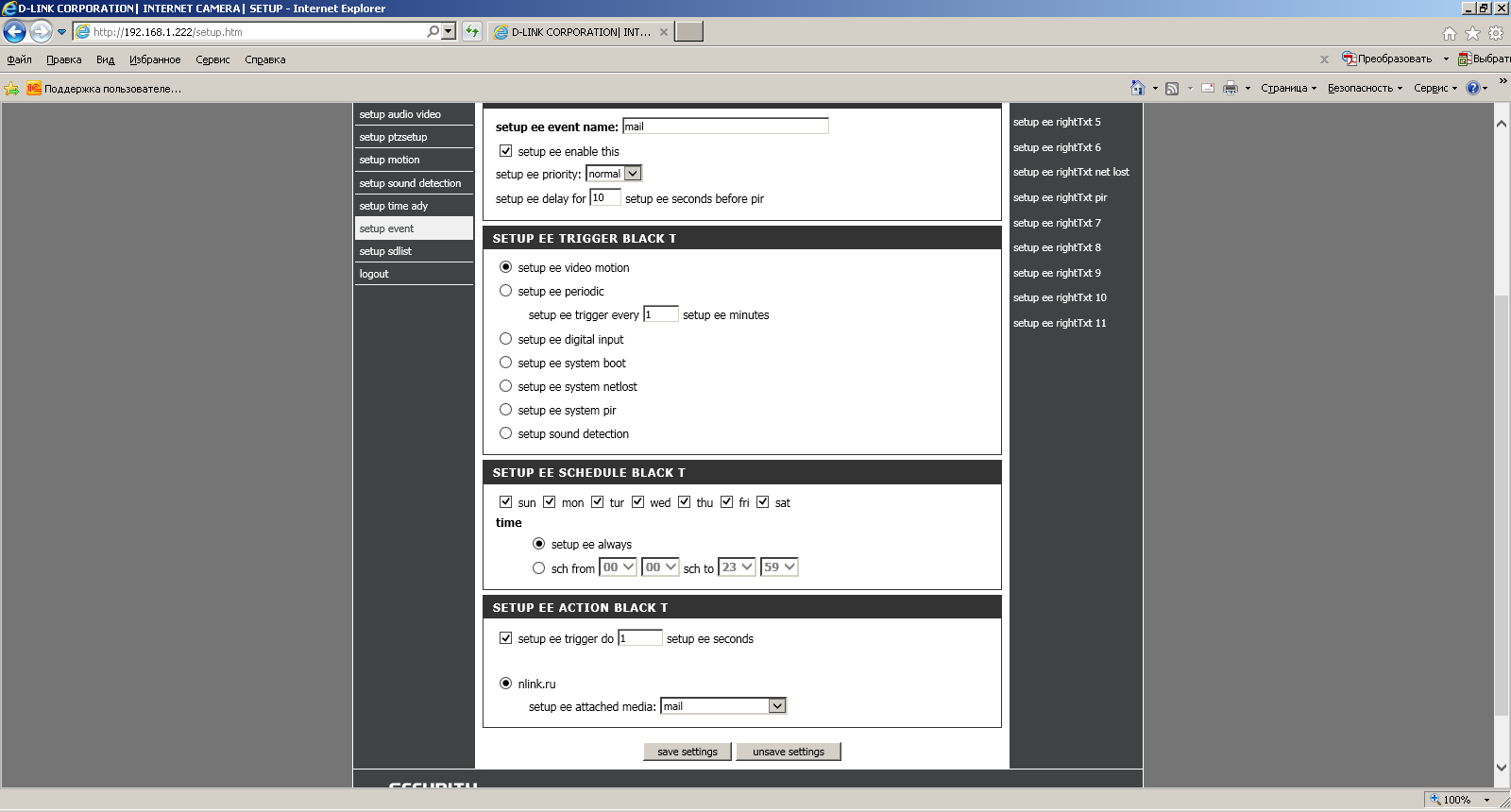Click the refresh page button
Screen dimensions: 1511x812
point(472,31)
